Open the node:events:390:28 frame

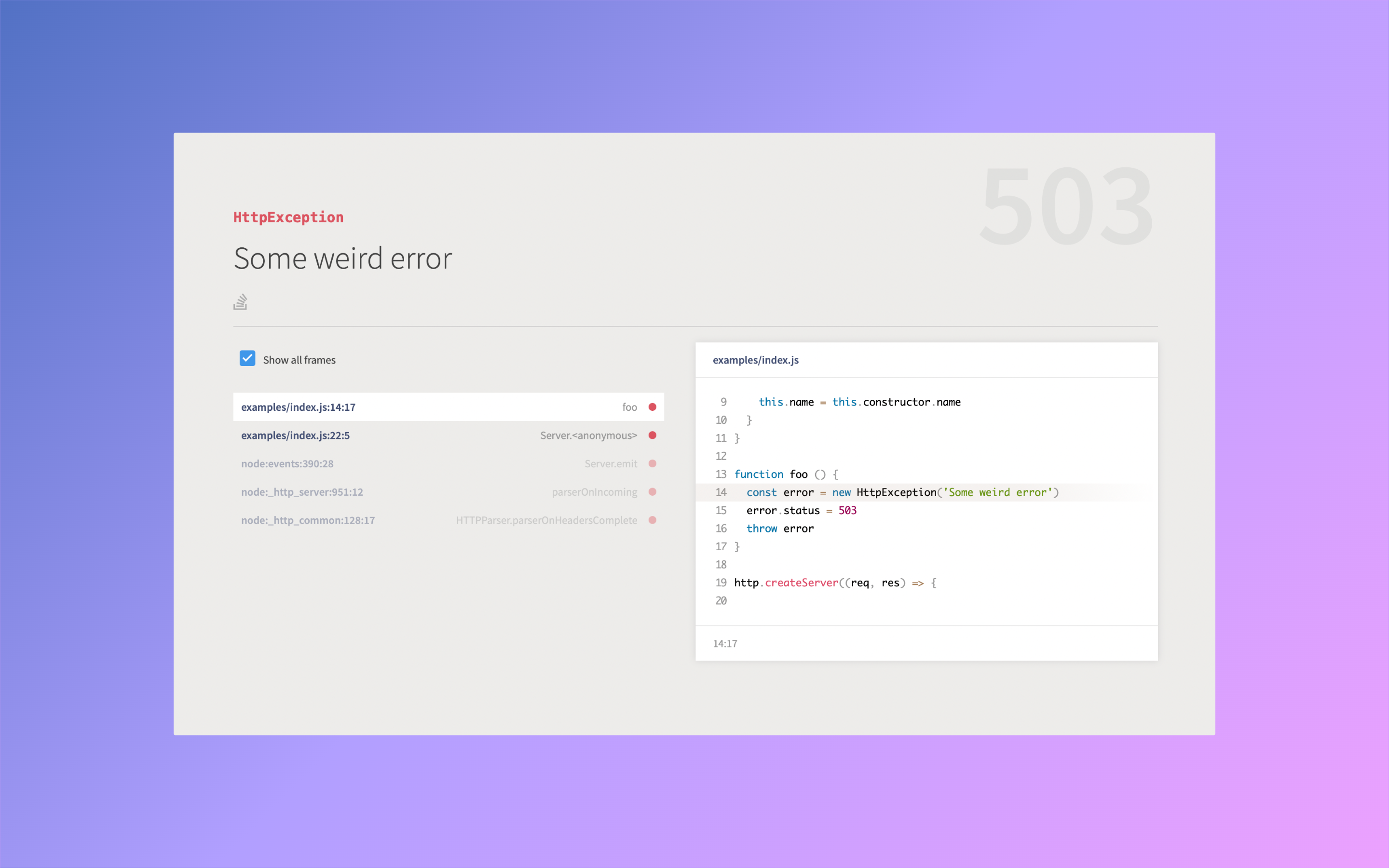[287, 463]
